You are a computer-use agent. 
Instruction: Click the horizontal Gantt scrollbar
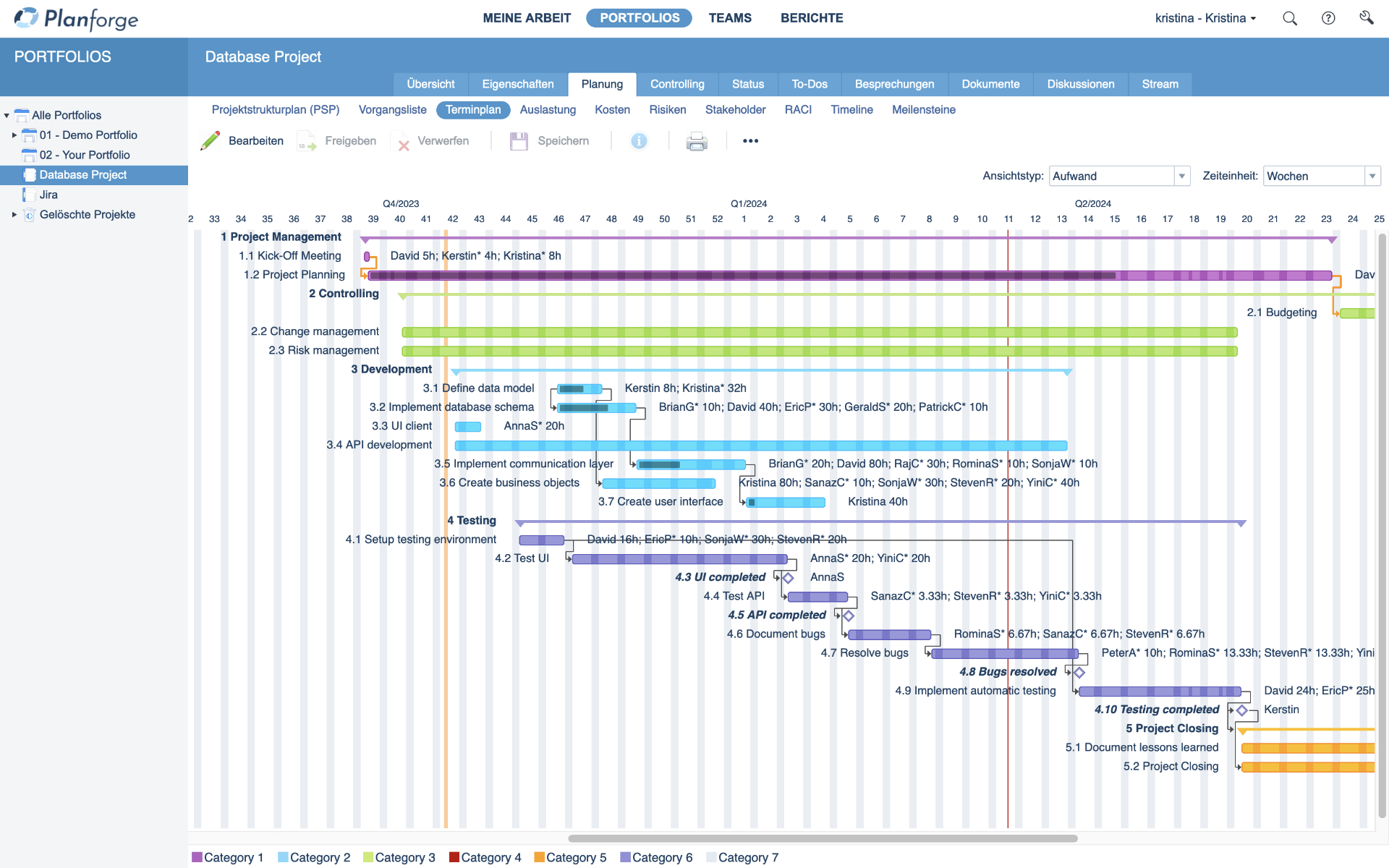point(823,838)
